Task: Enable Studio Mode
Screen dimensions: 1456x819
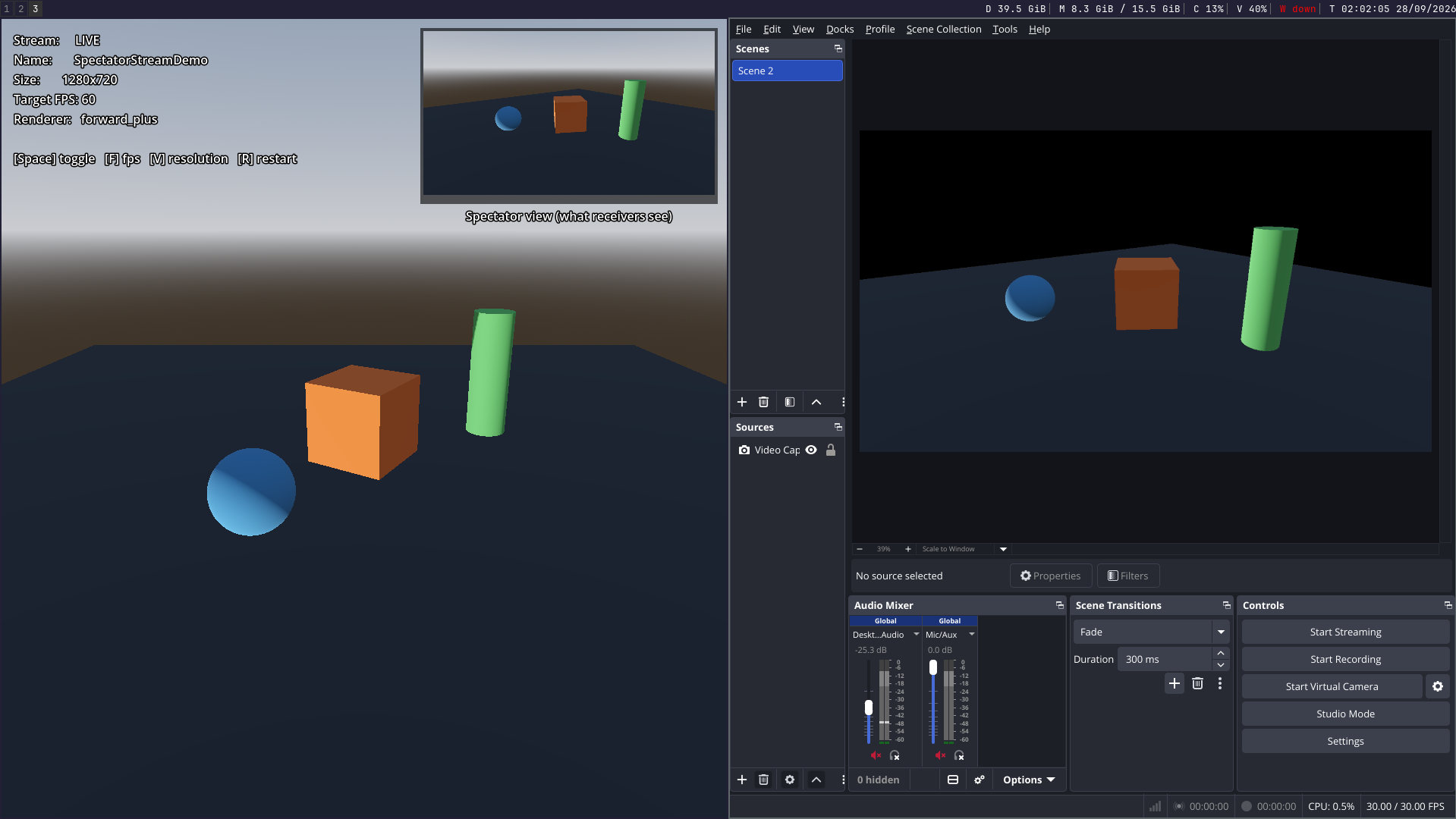Action: pos(1345,714)
